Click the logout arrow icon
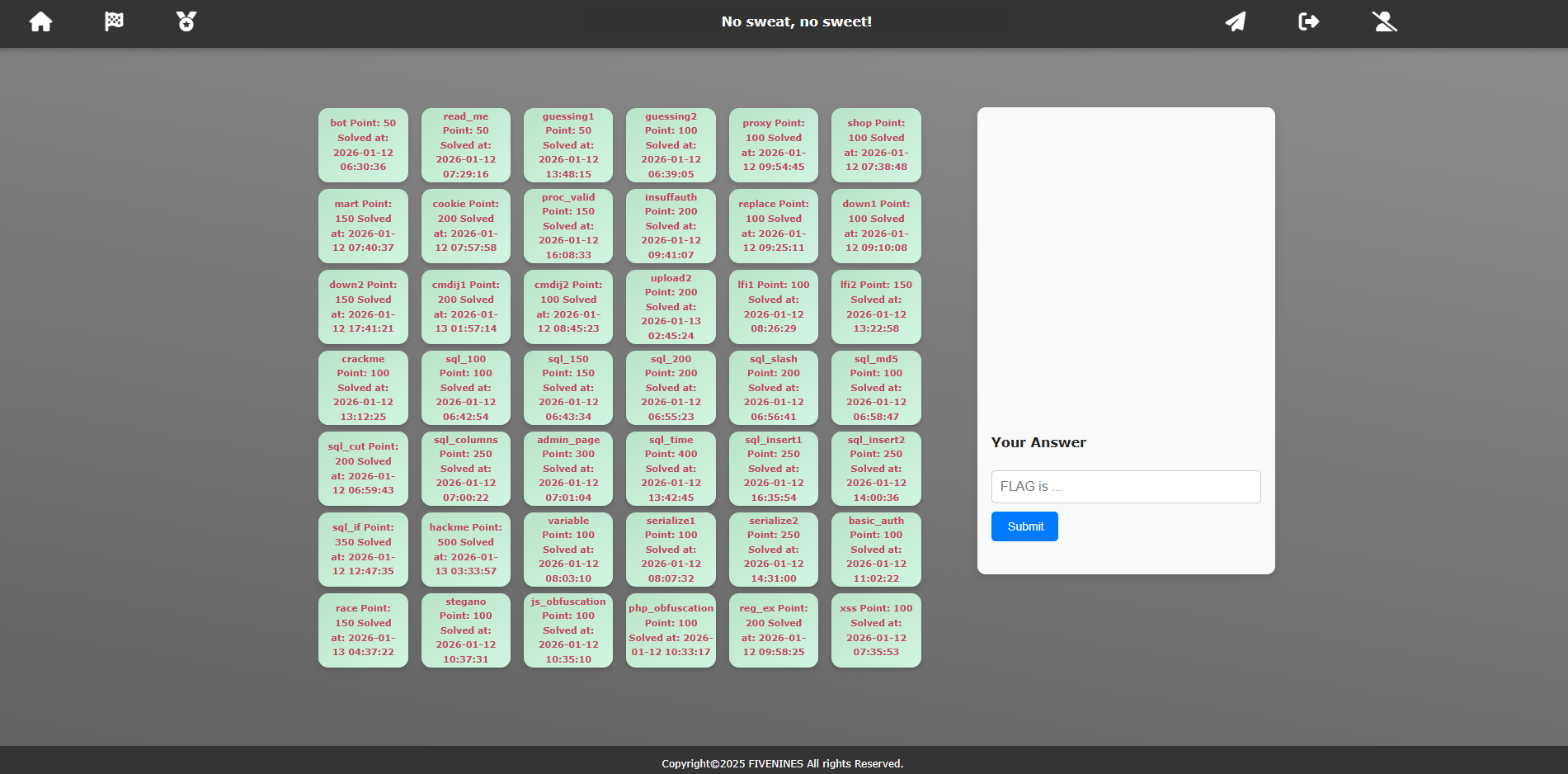The width and height of the screenshot is (1568, 774). click(1308, 21)
